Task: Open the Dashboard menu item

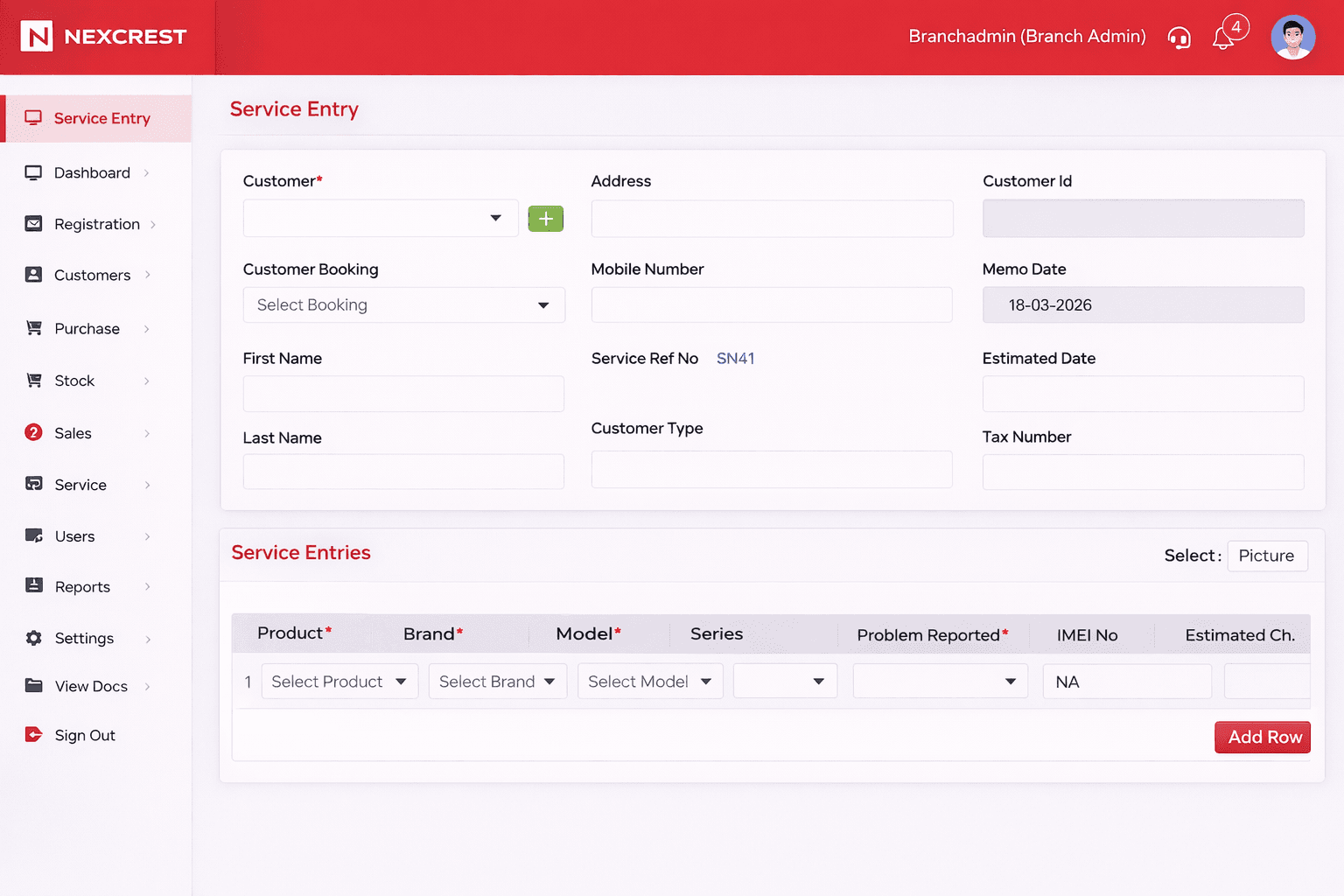Action: (92, 172)
